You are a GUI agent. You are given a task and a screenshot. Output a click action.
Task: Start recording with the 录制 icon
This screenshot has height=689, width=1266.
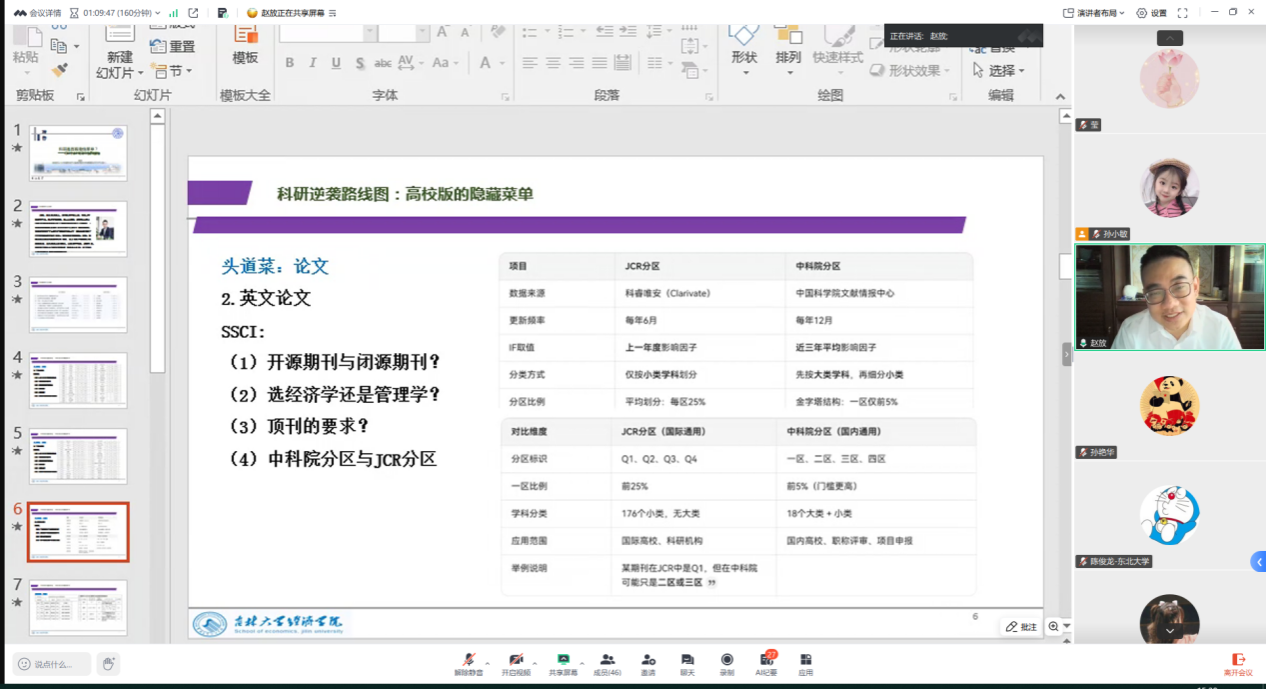[x=727, y=661]
